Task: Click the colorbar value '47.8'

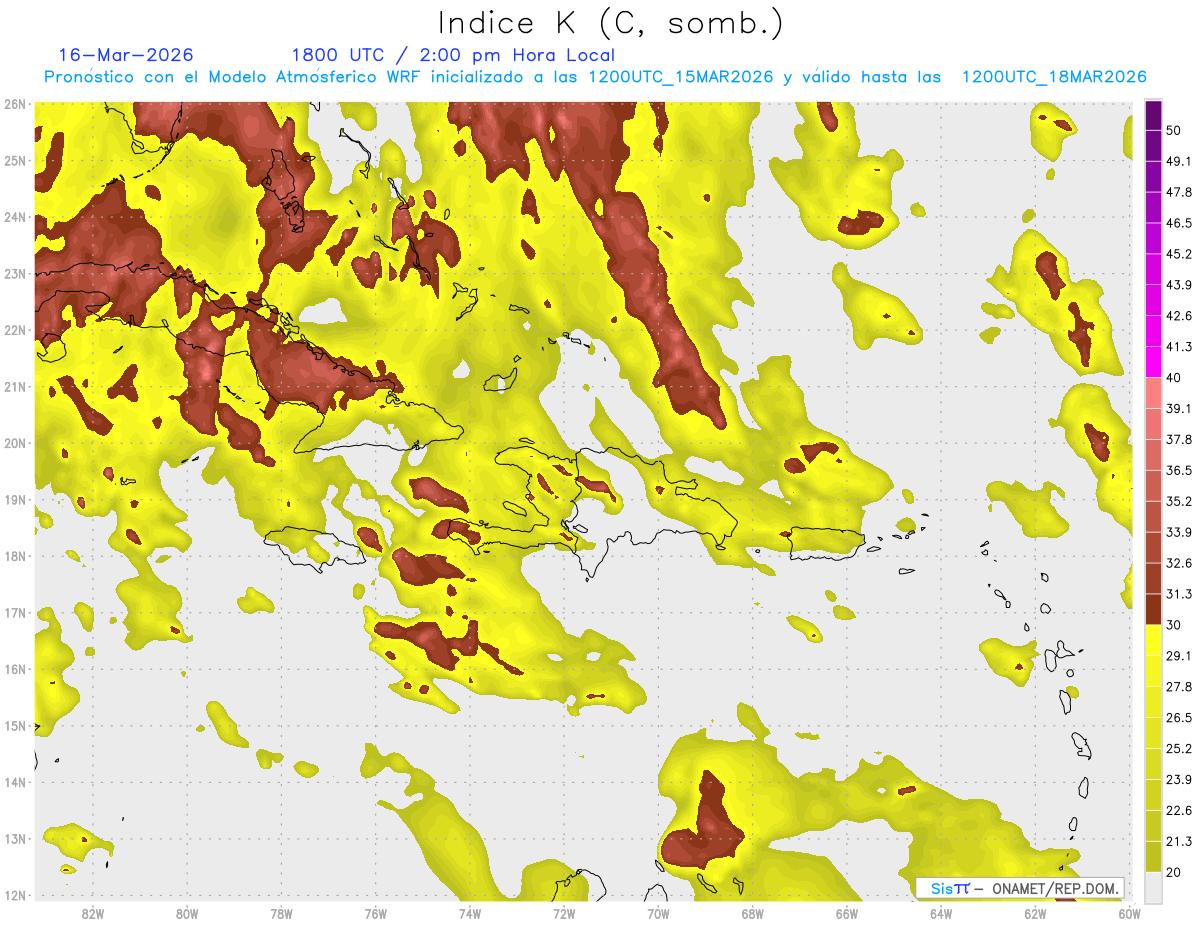Action: coord(1178,192)
